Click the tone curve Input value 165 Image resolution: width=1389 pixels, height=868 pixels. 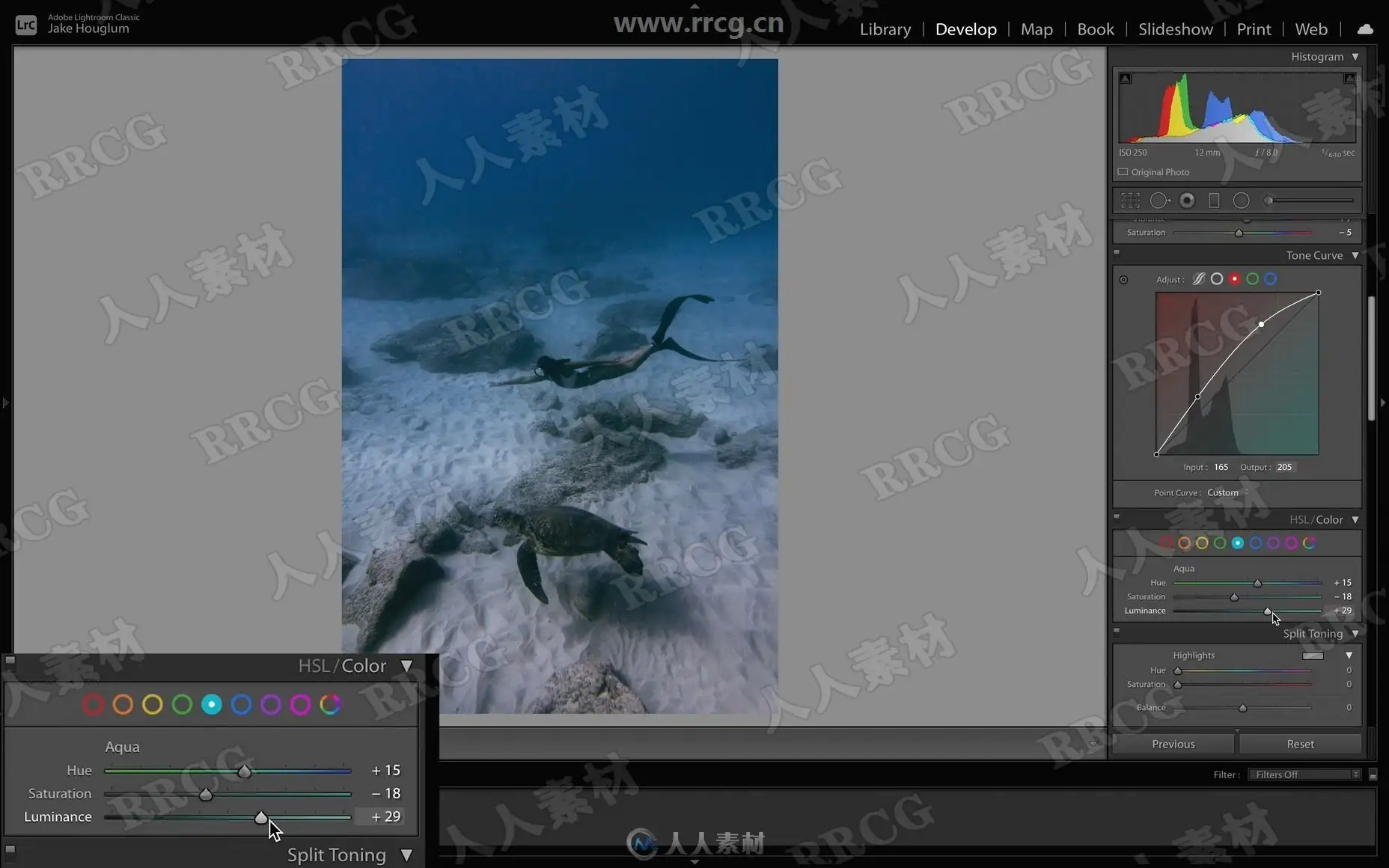[x=1221, y=467]
